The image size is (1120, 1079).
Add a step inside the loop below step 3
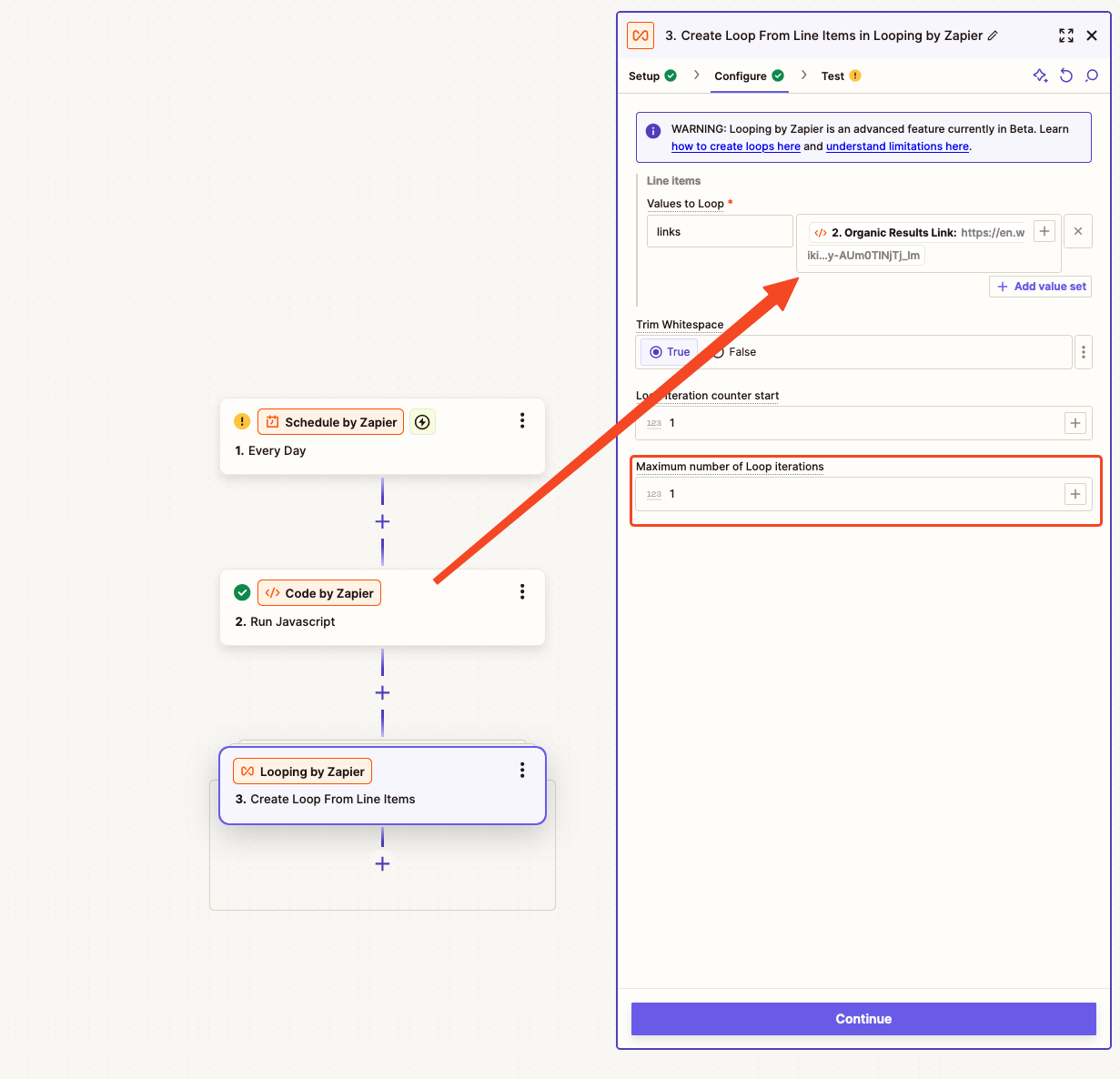(382, 863)
